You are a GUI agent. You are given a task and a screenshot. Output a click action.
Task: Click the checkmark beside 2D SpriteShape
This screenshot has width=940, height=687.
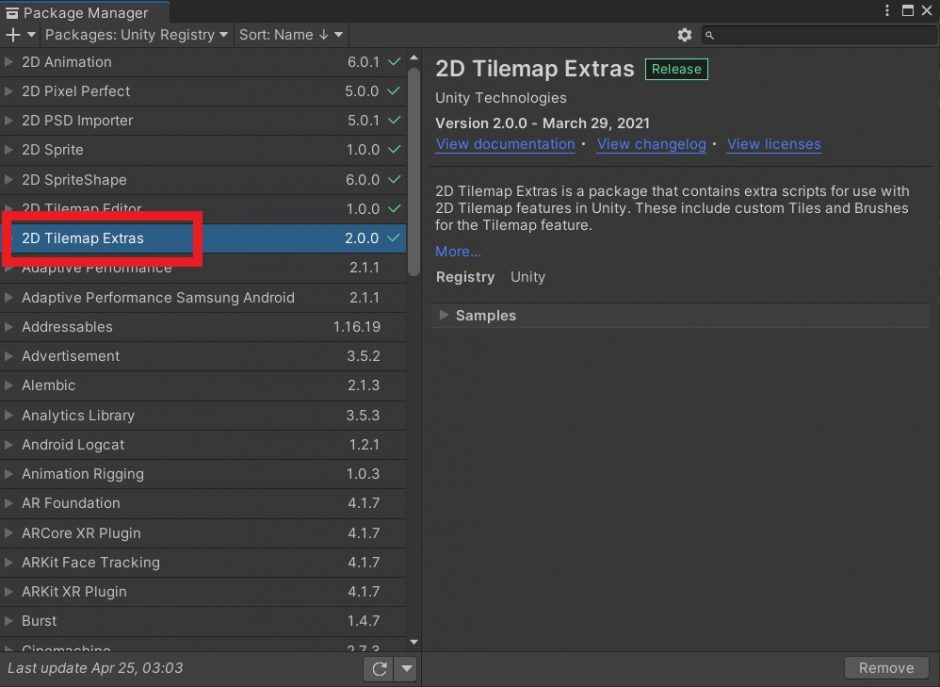point(394,180)
